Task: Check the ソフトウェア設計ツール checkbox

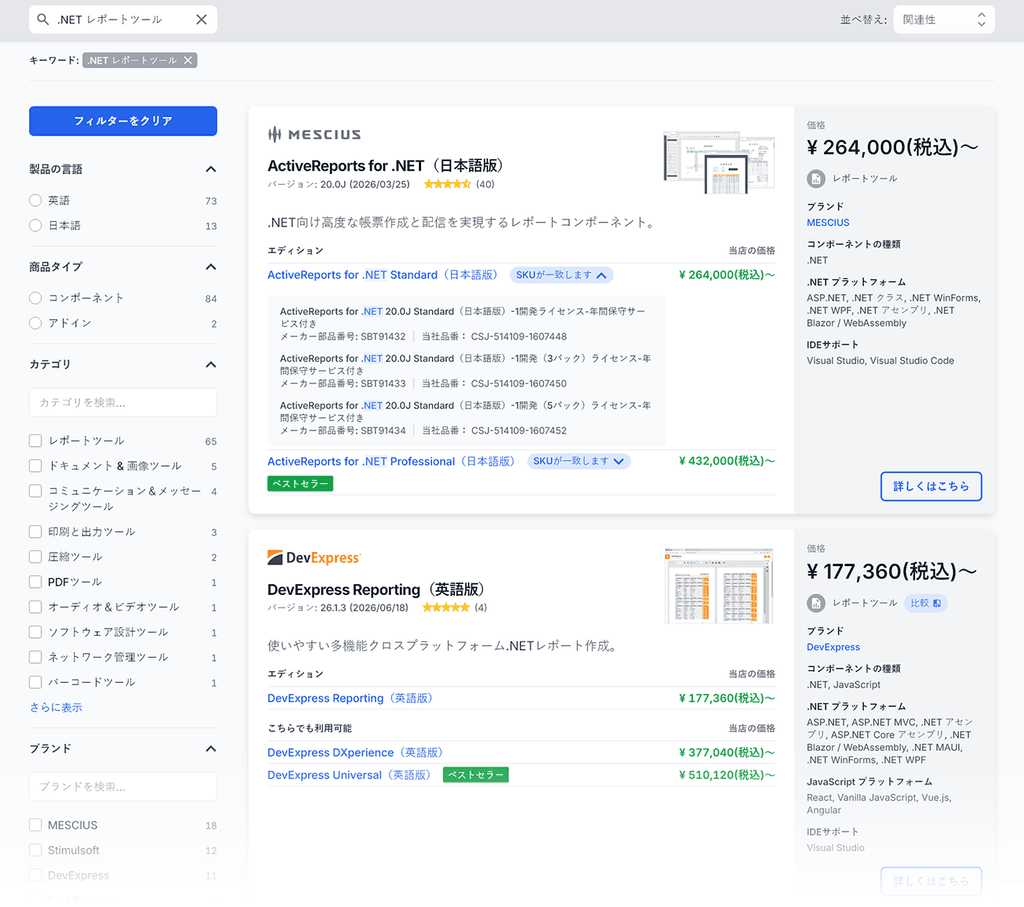Action: coord(35,631)
